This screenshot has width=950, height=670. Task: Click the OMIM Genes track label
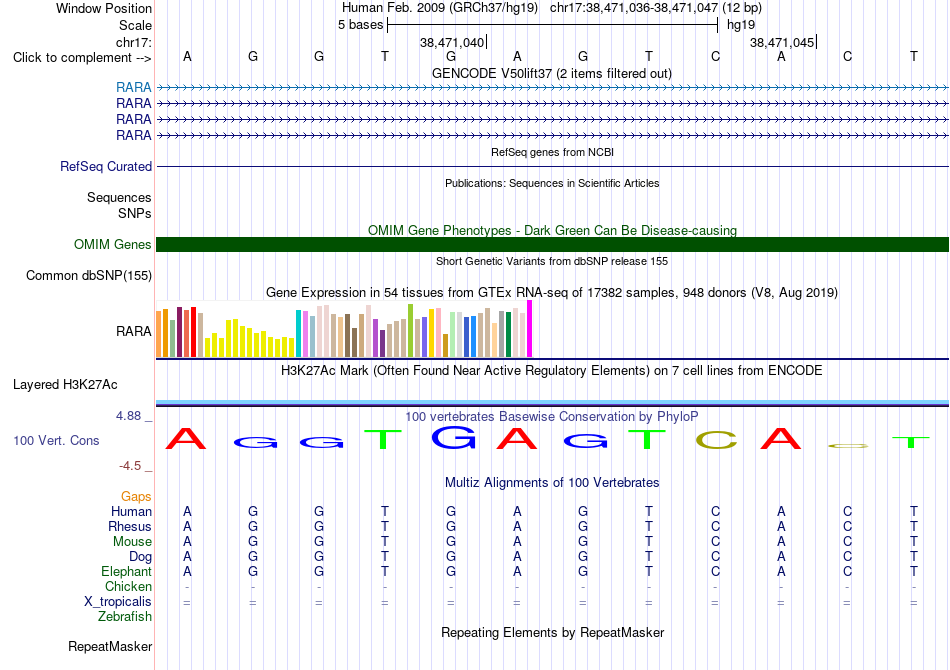pos(112,245)
